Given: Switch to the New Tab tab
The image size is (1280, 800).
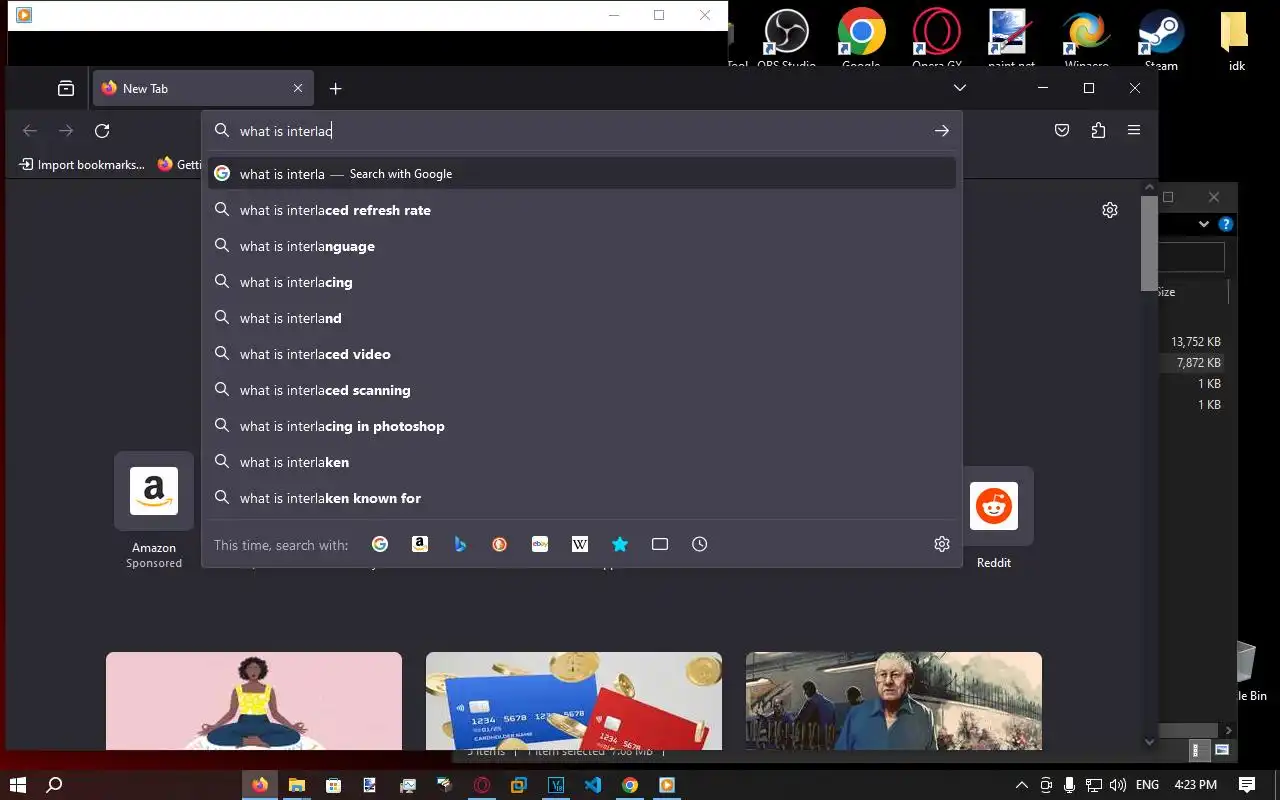Looking at the screenshot, I should [x=204, y=88].
